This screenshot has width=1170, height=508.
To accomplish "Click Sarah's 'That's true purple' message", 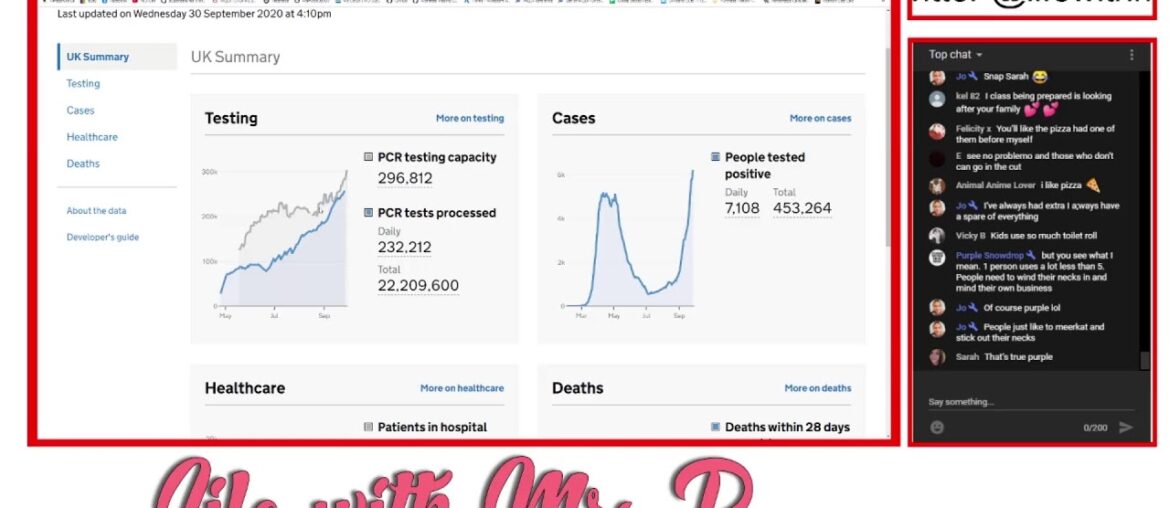I will click(1018, 357).
